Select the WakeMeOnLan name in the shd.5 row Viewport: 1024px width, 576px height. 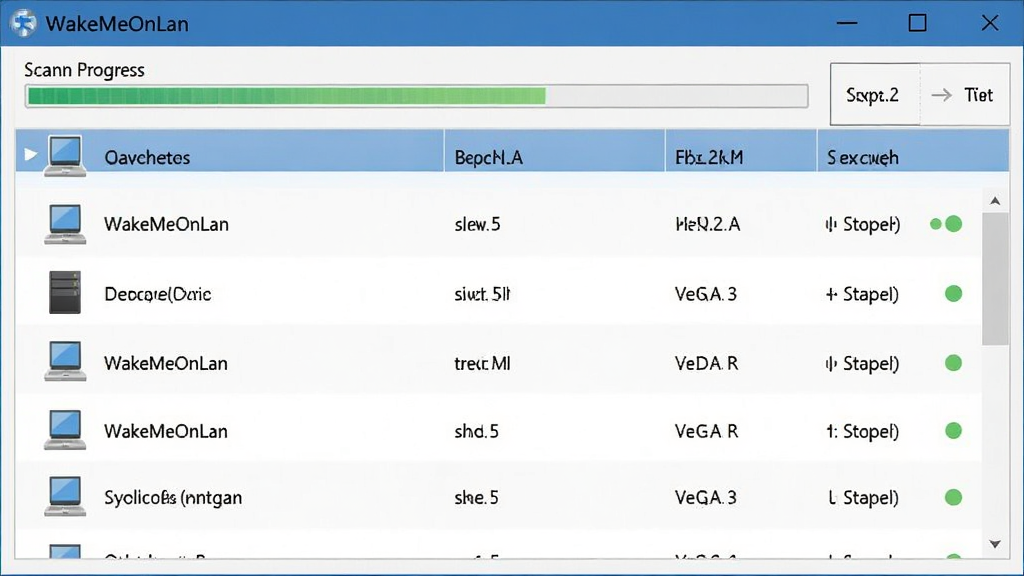tap(166, 431)
